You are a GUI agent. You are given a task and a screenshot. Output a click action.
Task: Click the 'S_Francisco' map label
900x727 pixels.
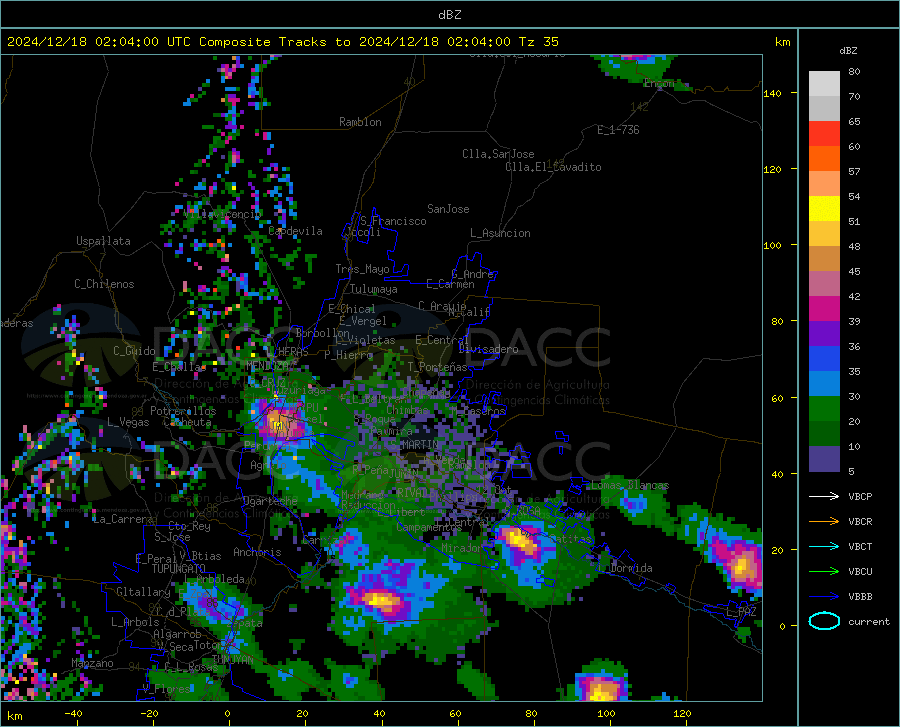[x=394, y=221]
